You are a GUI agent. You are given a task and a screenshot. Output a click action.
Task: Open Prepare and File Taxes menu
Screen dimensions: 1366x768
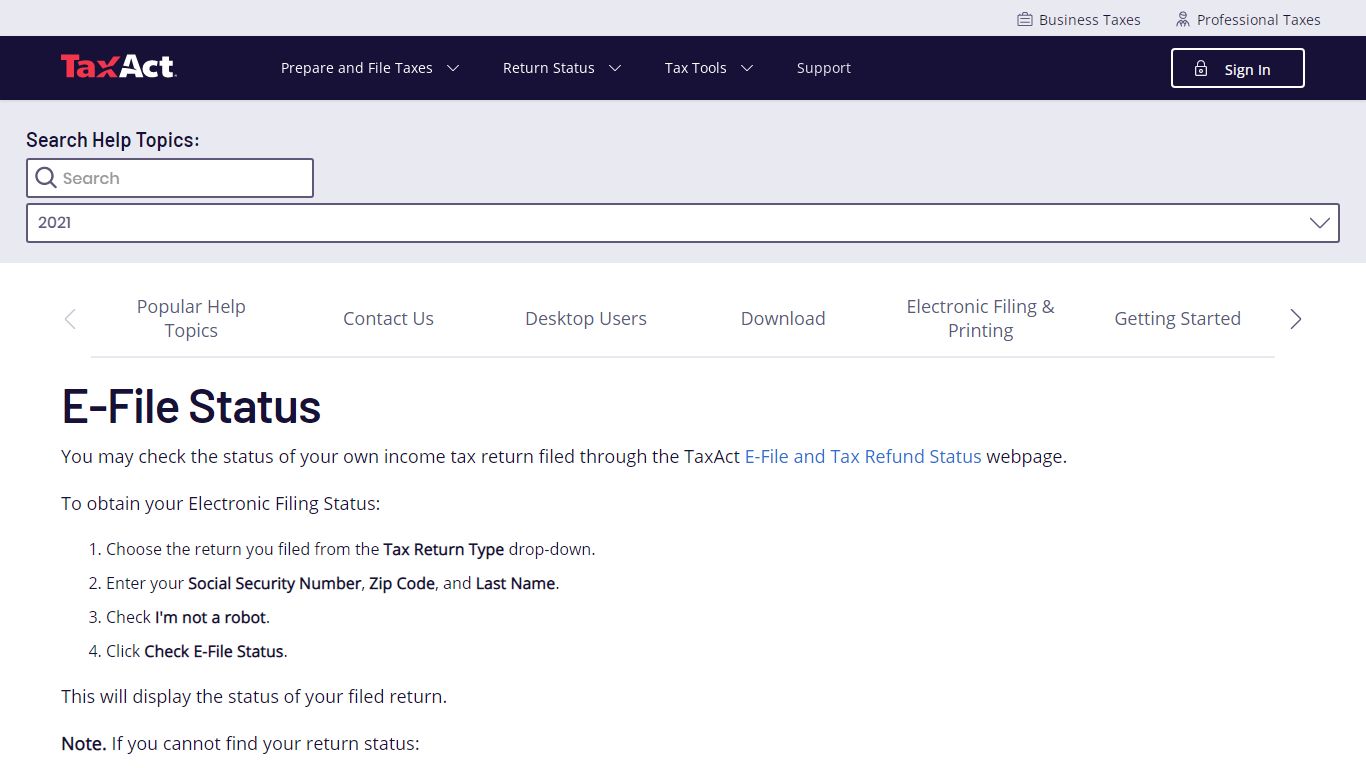357,68
